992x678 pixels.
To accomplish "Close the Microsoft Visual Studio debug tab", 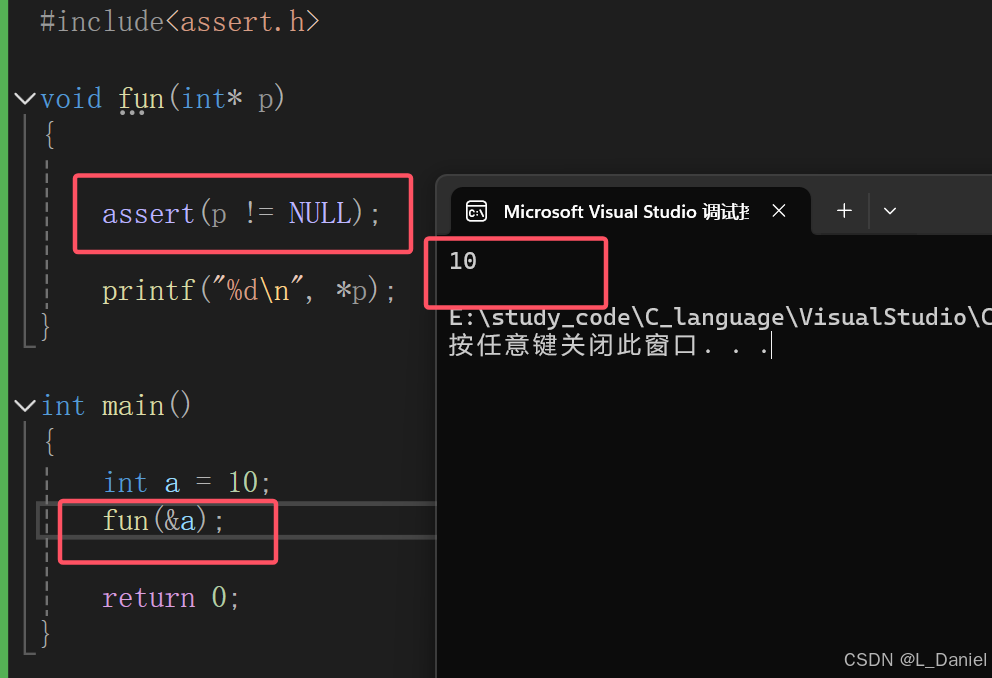I will (779, 211).
